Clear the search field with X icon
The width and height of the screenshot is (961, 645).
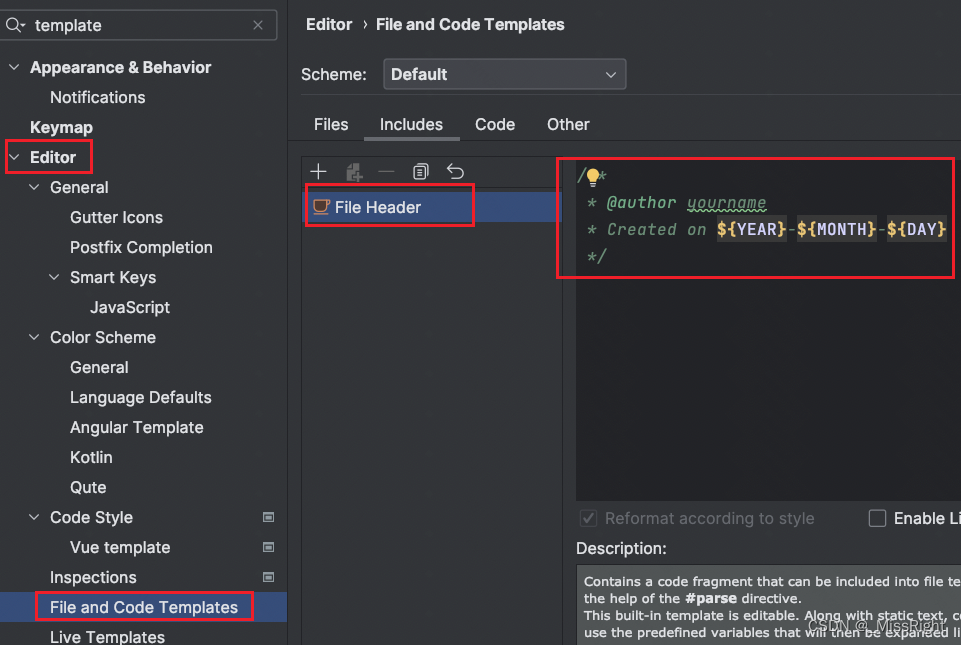(x=259, y=25)
